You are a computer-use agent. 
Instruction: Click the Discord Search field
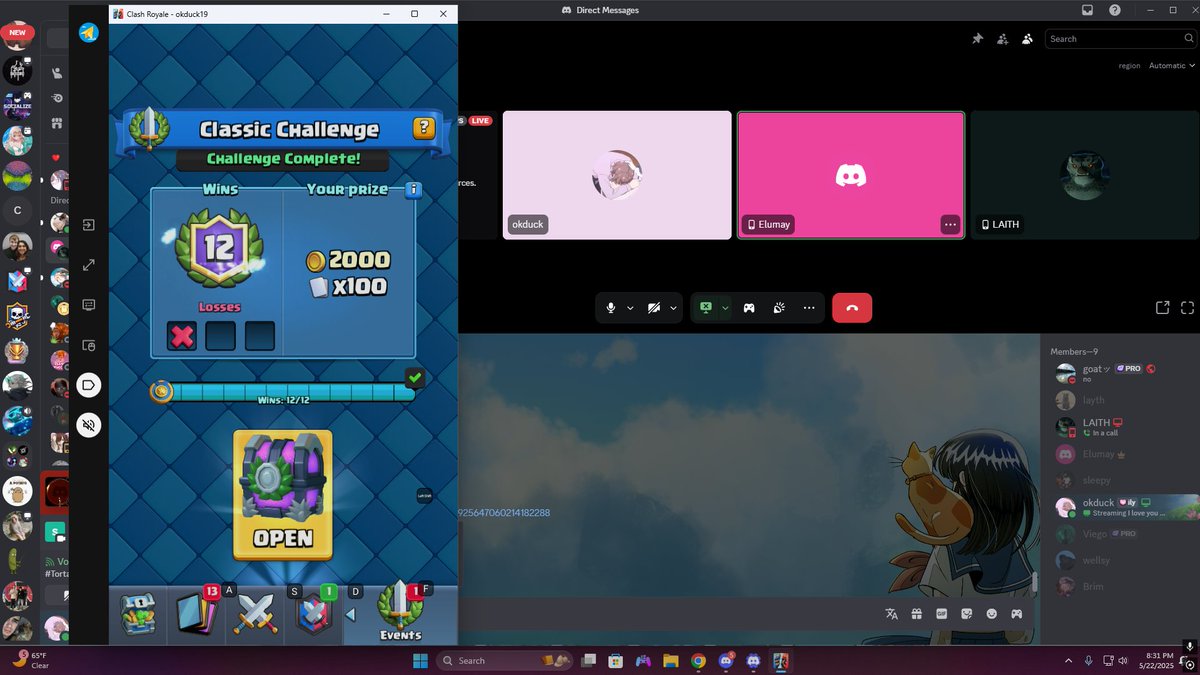(x=1118, y=39)
